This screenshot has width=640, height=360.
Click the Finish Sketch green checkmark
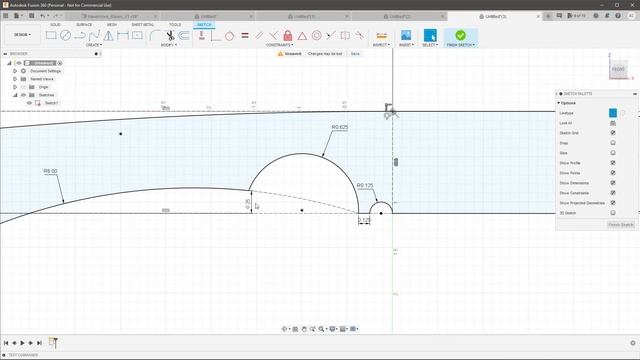(x=460, y=35)
